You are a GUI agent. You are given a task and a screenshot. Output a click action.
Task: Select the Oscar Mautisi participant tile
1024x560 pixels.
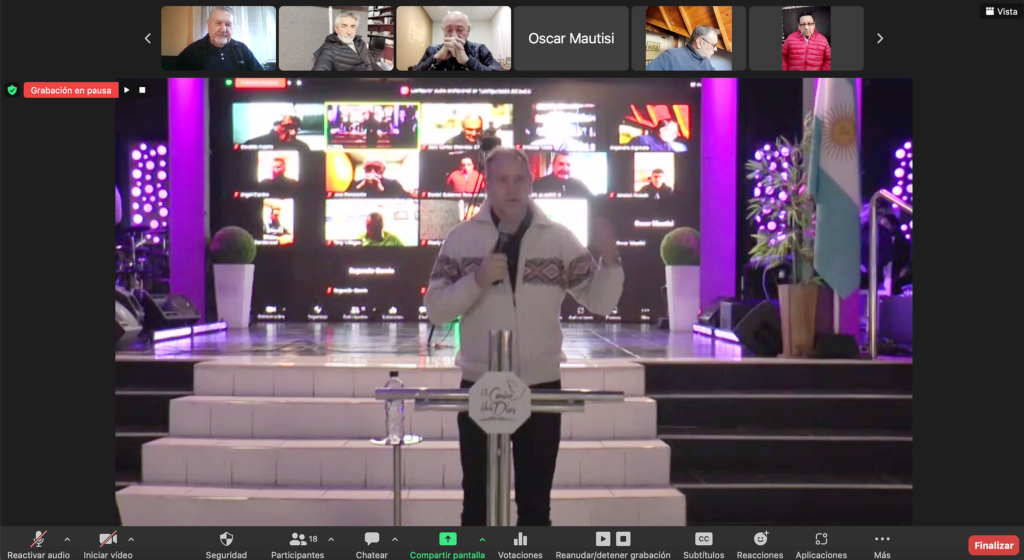[x=571, y=39]
